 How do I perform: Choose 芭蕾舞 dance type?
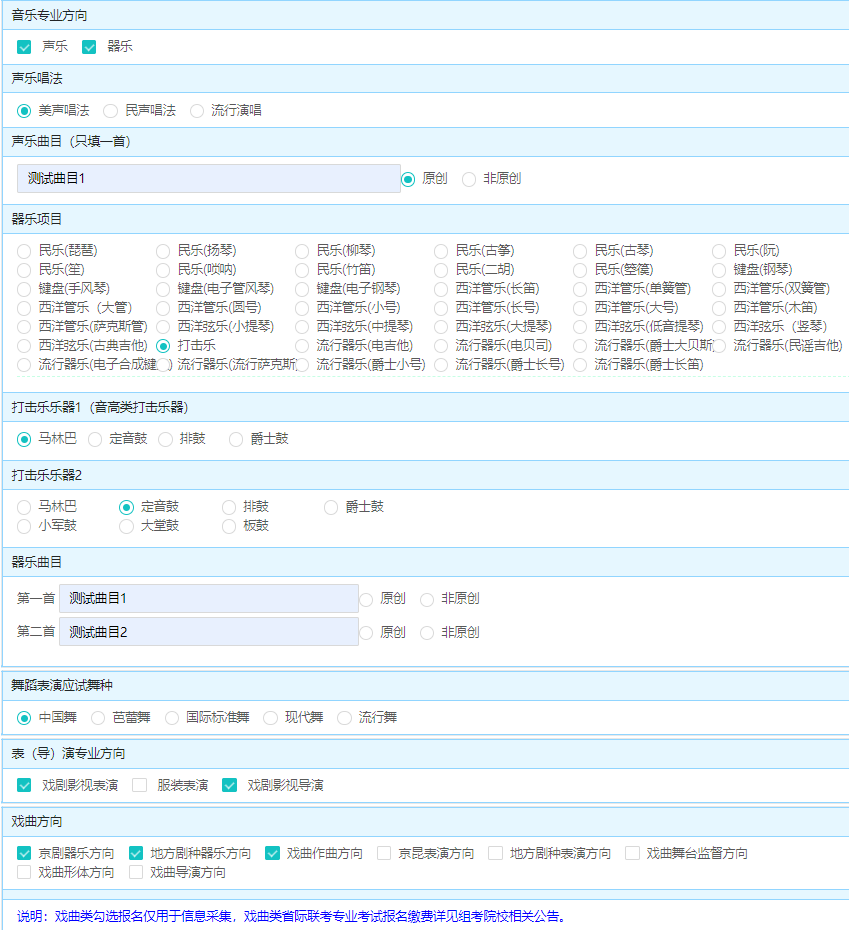coord(98,718)
